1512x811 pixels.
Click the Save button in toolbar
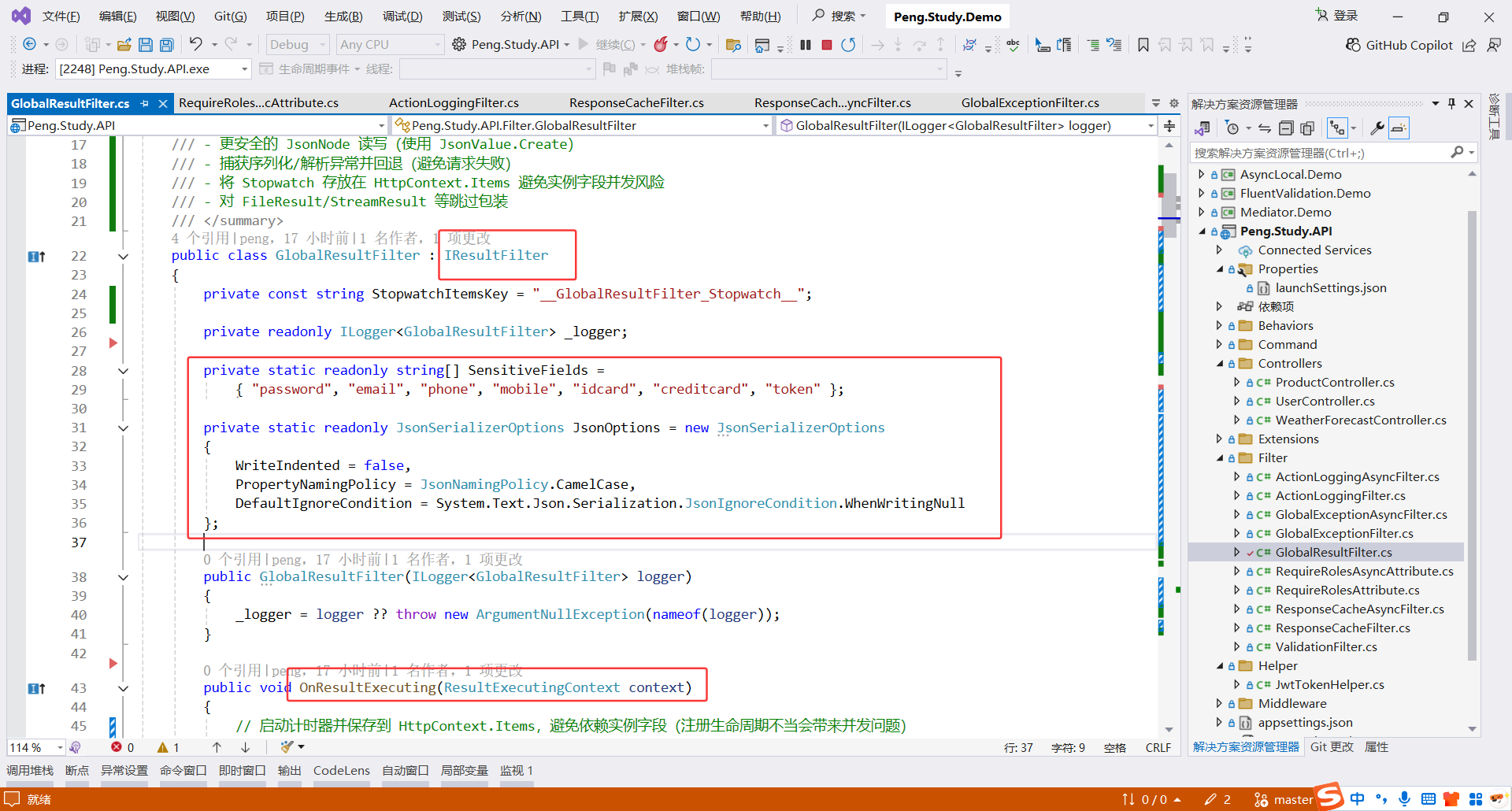tap(145, 45)
